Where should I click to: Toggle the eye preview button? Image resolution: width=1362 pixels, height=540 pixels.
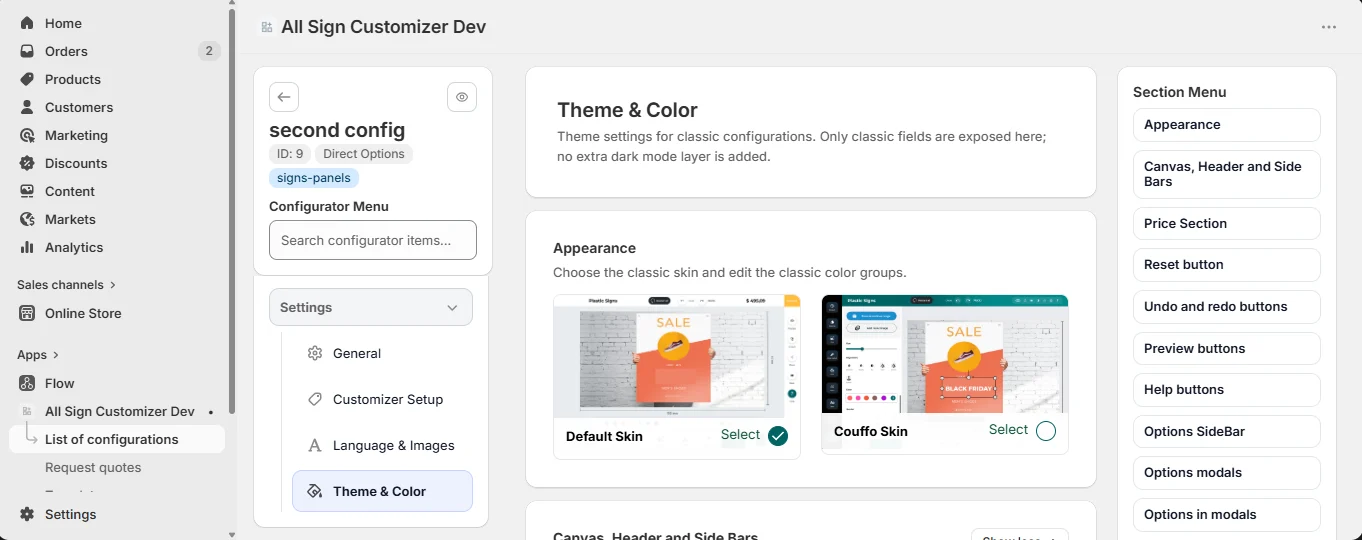click(462, 97)
